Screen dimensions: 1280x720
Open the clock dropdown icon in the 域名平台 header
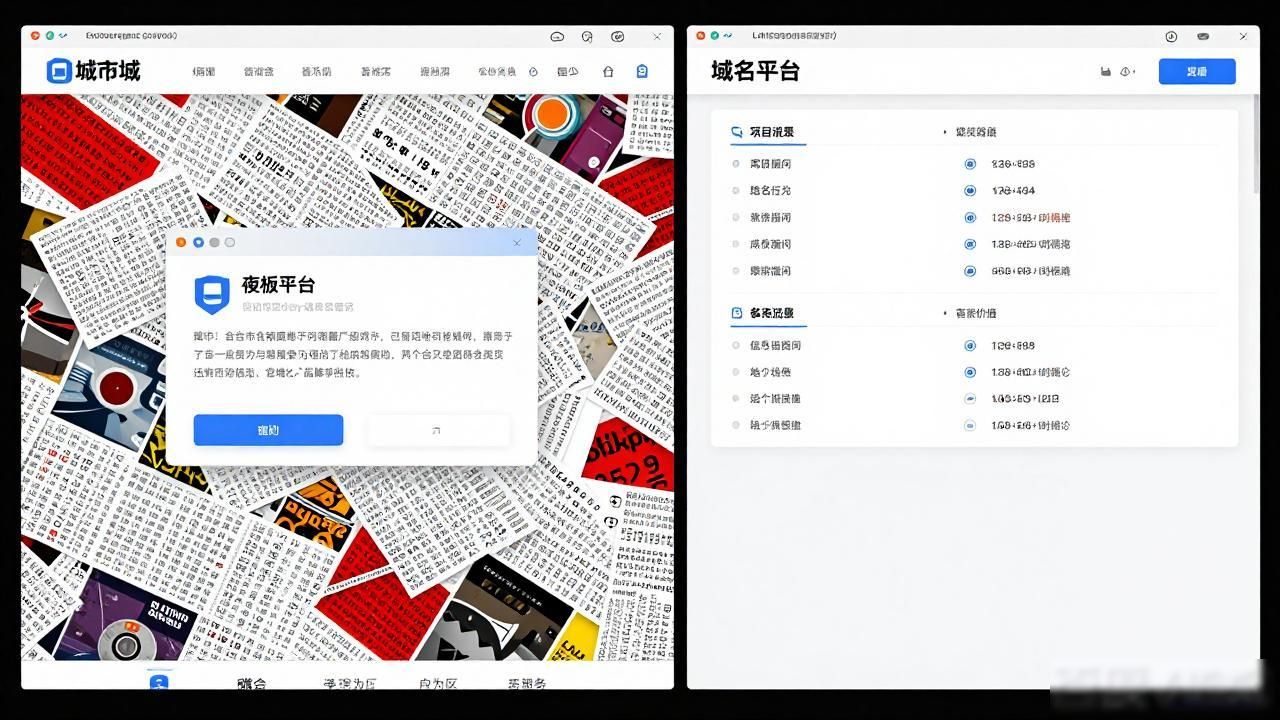[x=1127, y=72]
